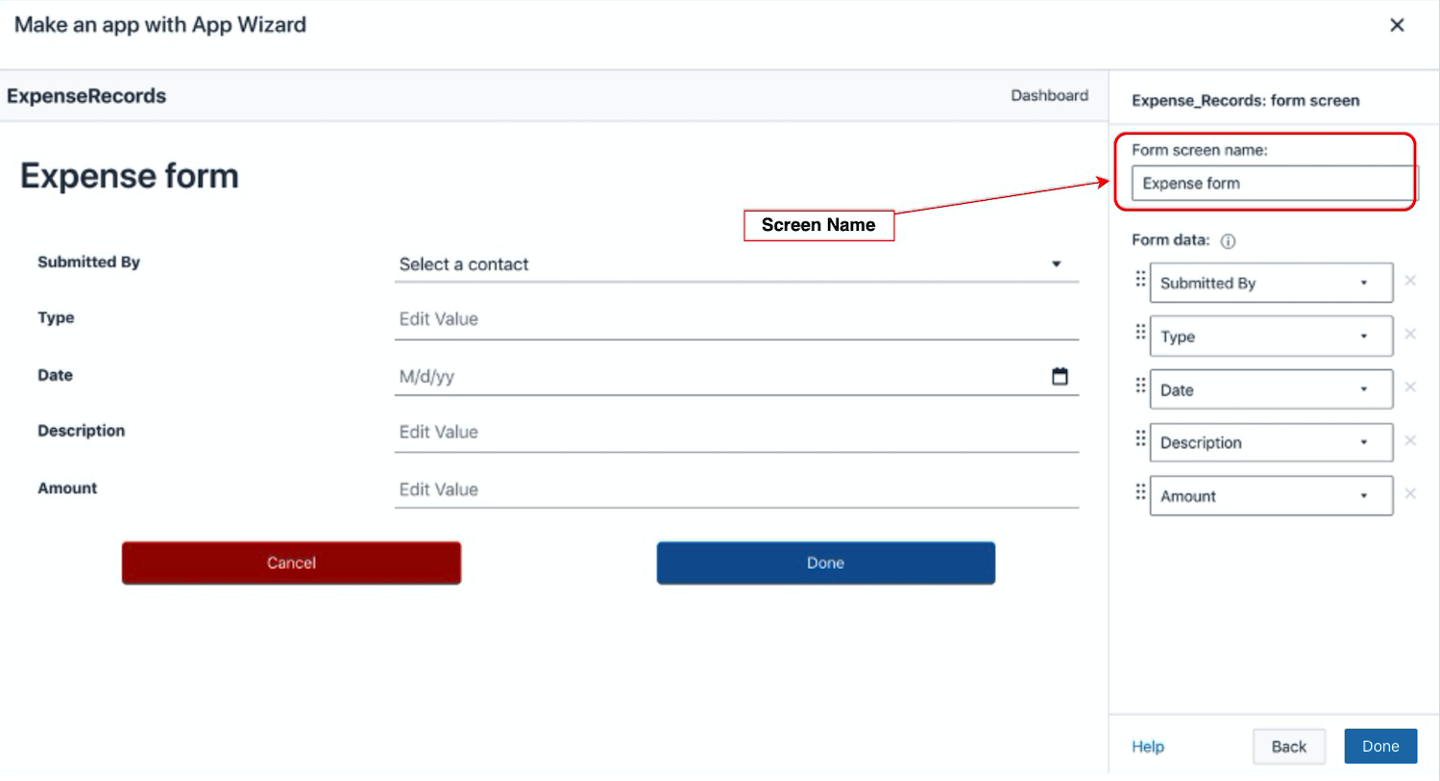Open the Select a contact dropdown
This screenshot has width=1440, height=781.
736,264
